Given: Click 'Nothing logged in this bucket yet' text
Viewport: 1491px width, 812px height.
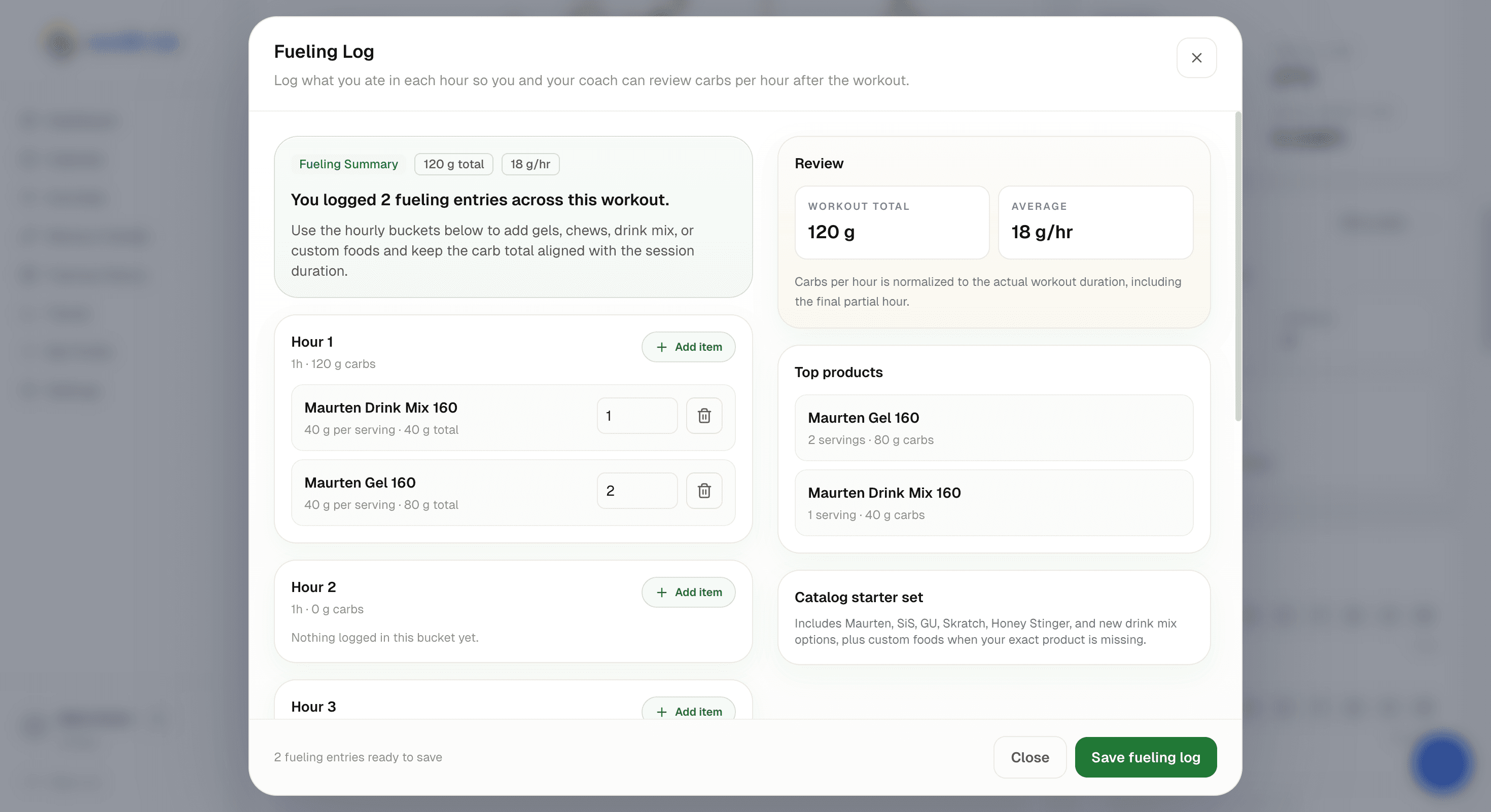Looking at the screenshot, I should point(384,637).
